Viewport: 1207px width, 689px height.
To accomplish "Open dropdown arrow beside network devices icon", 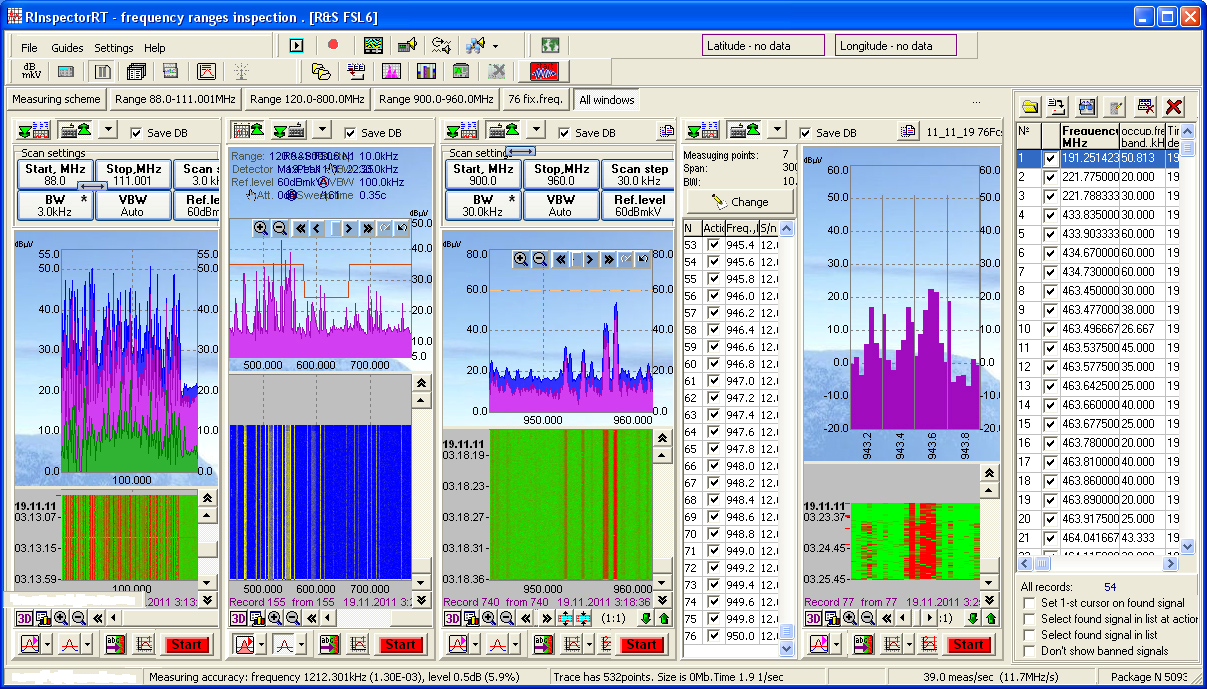I will pos(495,46).
